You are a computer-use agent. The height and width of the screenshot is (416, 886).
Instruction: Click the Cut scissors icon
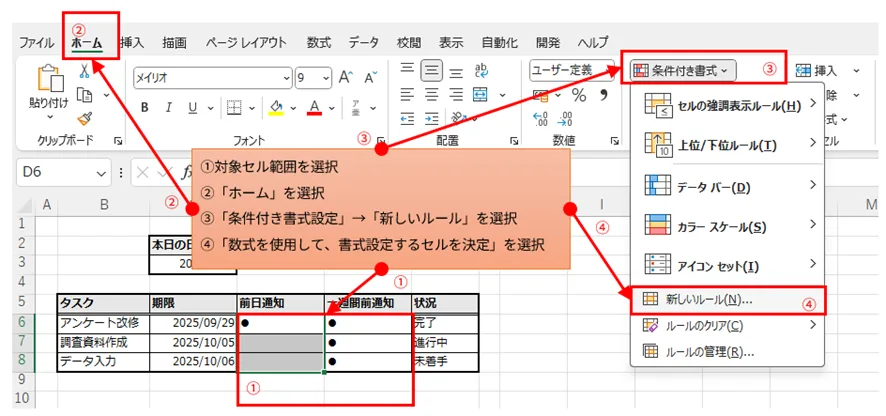pyautogui.click(x=84, y=71)
